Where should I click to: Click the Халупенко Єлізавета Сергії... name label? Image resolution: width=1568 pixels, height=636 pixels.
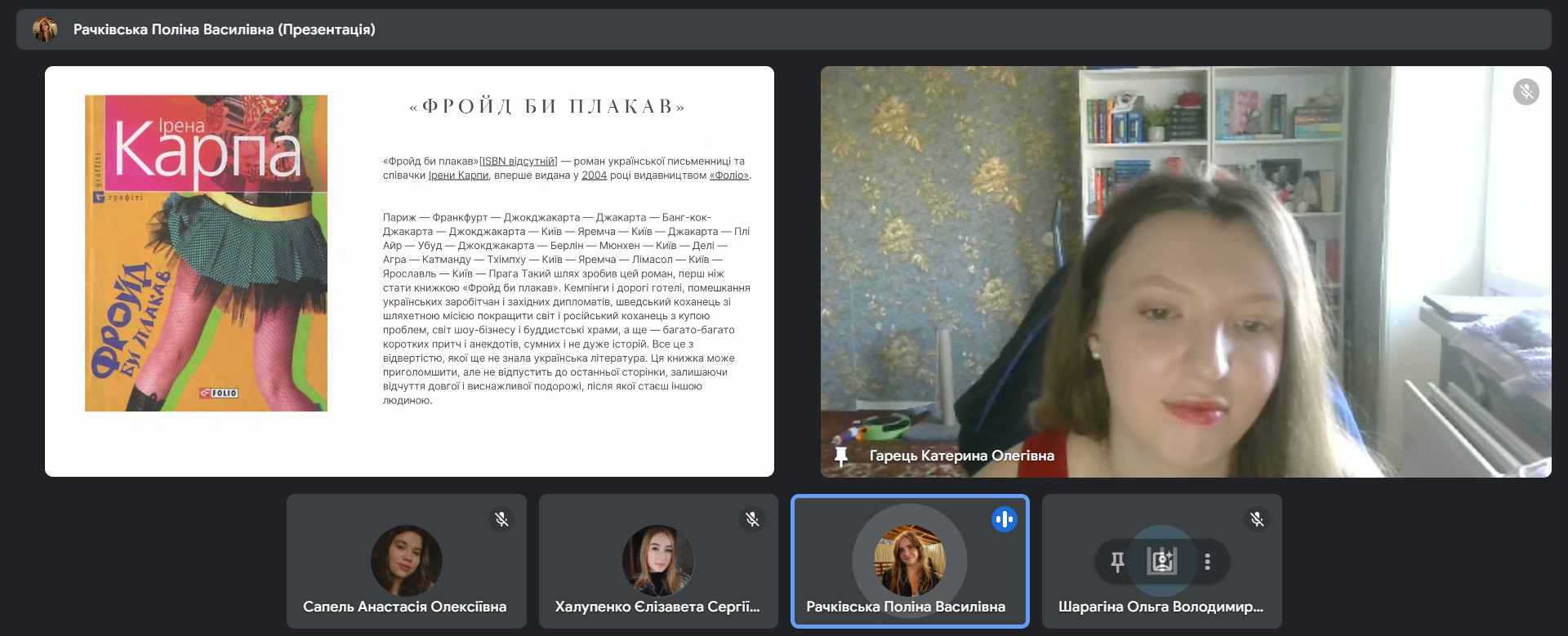[x=657, y=607]
